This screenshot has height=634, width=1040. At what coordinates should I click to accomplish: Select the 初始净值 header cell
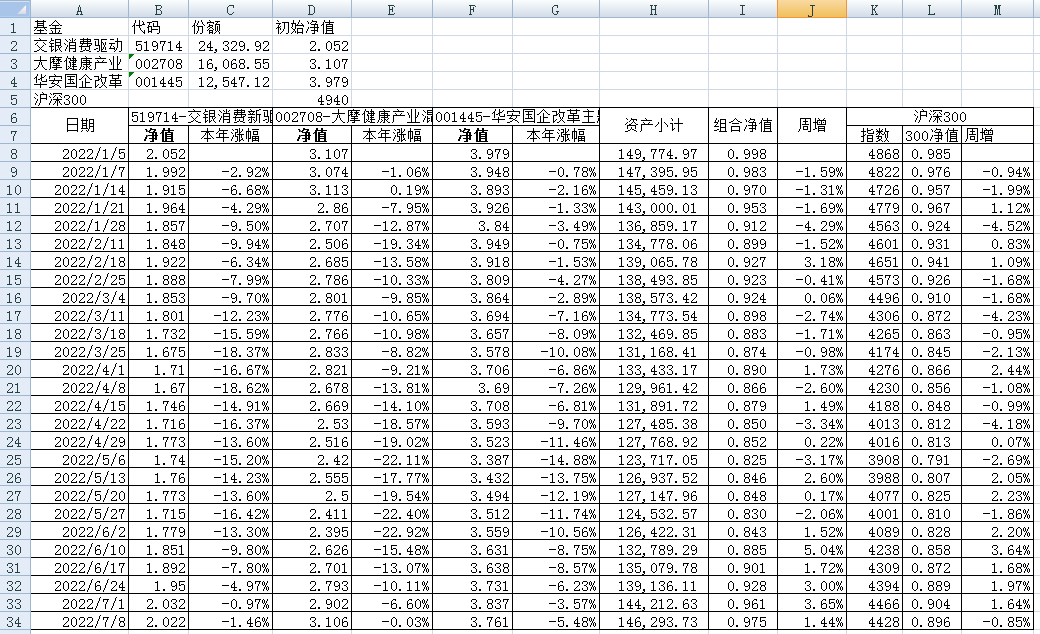point(312,27)
